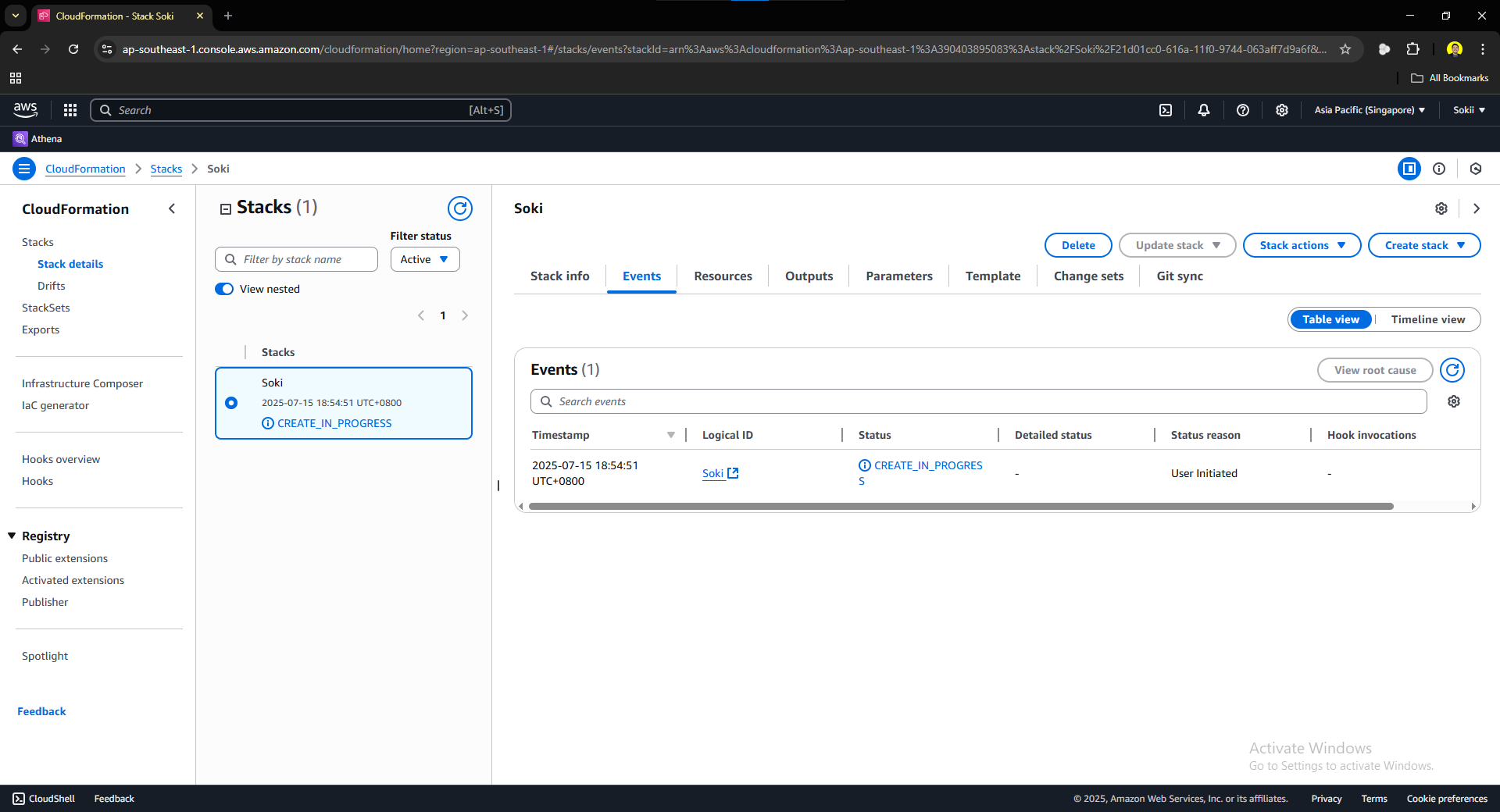
Task: Open the Stack actions dropdown
Action: point(1302,245)
